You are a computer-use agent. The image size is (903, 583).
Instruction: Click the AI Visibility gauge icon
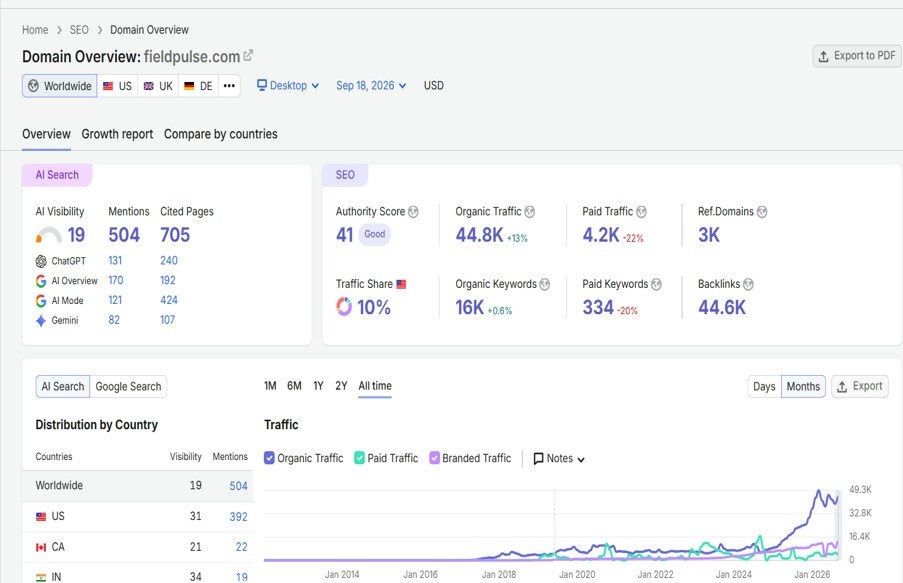tap(48, 234)
